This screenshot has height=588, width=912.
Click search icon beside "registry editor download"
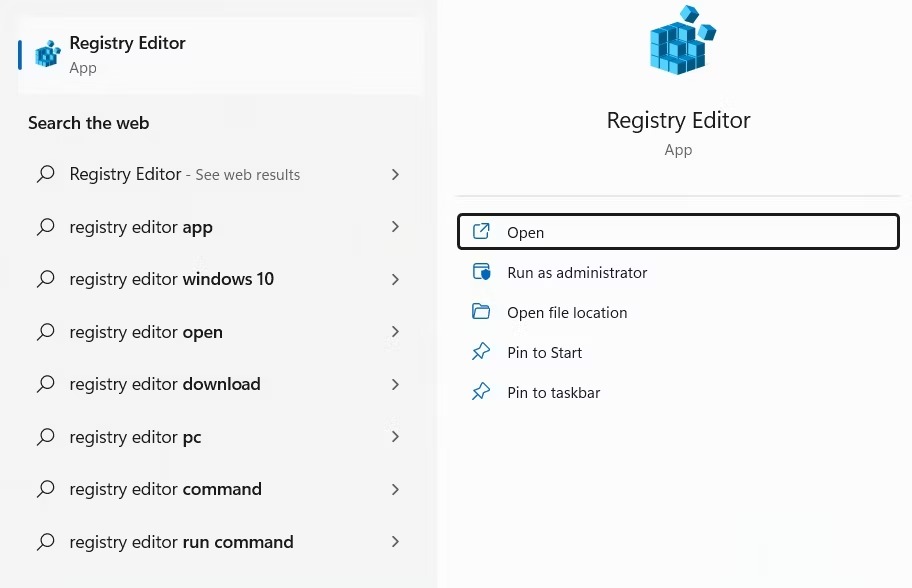tap(45, 384)
